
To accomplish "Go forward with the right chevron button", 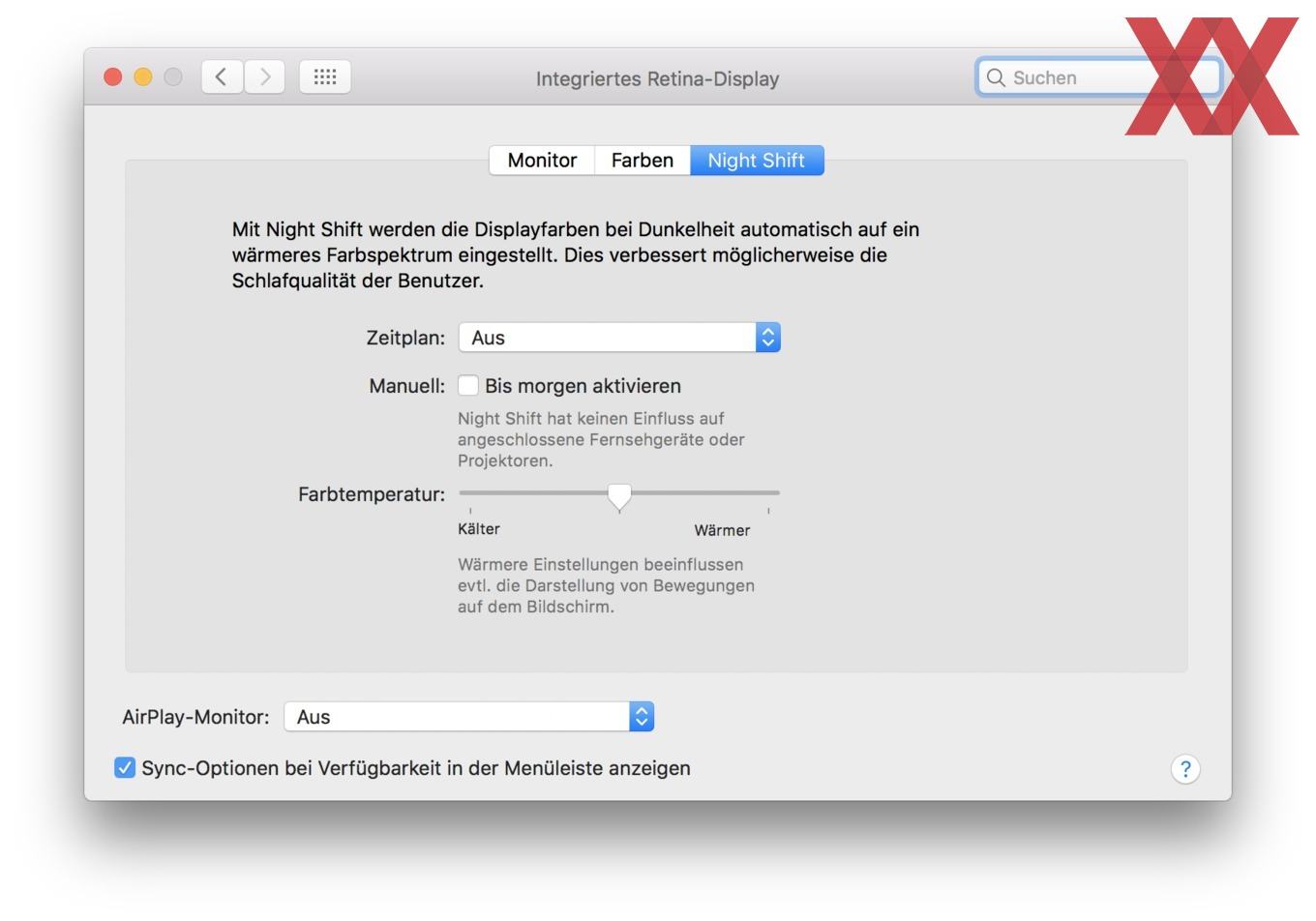I will click(x=264, y=77).
